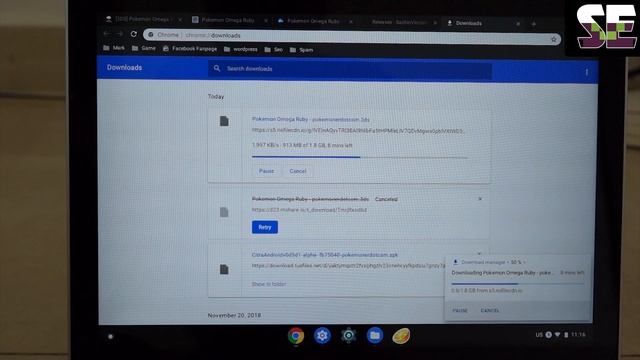
Task: Open the CitraAndroid apk file name link
Action: pos(324,255)
